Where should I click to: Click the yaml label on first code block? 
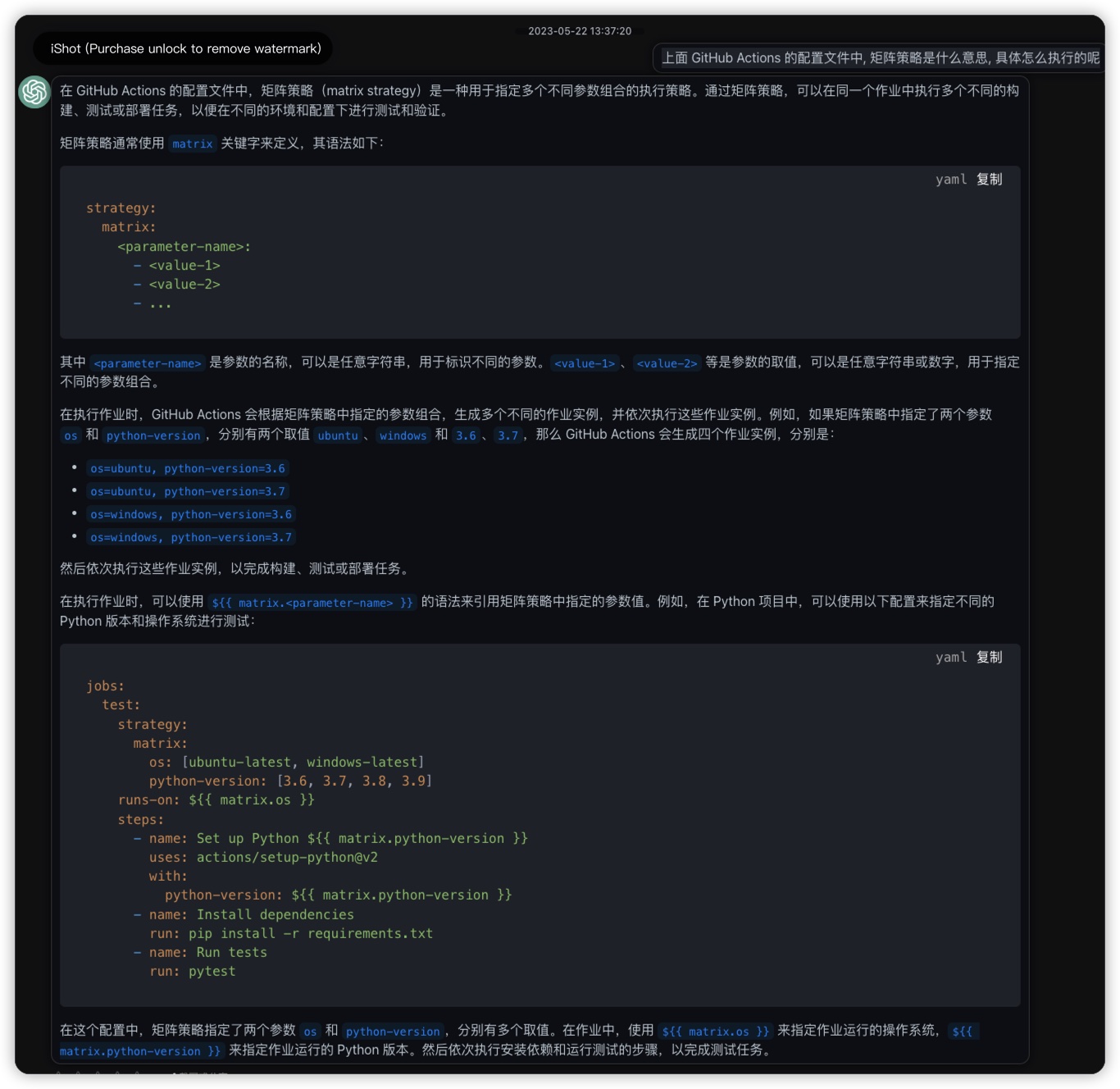(951, 180)
